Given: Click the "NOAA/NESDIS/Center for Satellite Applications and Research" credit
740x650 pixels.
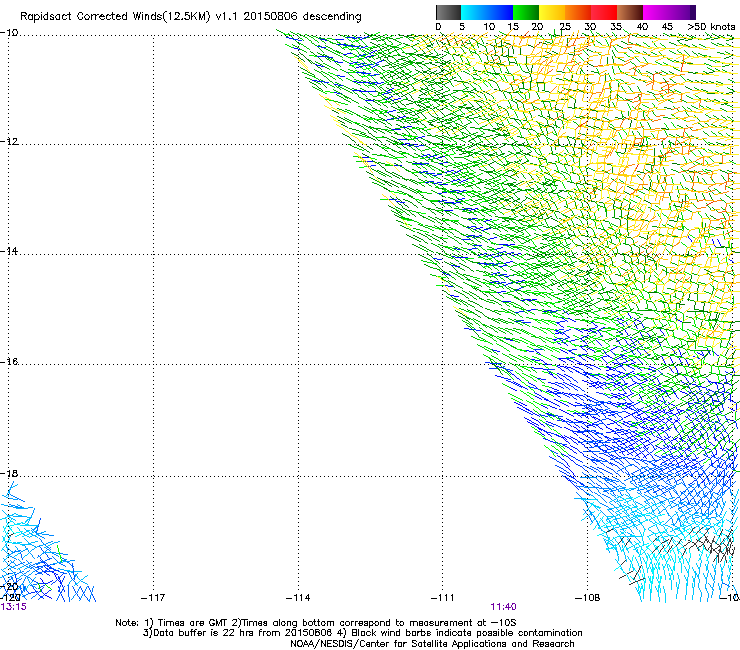Looking at the screenshot, I should pyautogui.click(x=432, y=644).
